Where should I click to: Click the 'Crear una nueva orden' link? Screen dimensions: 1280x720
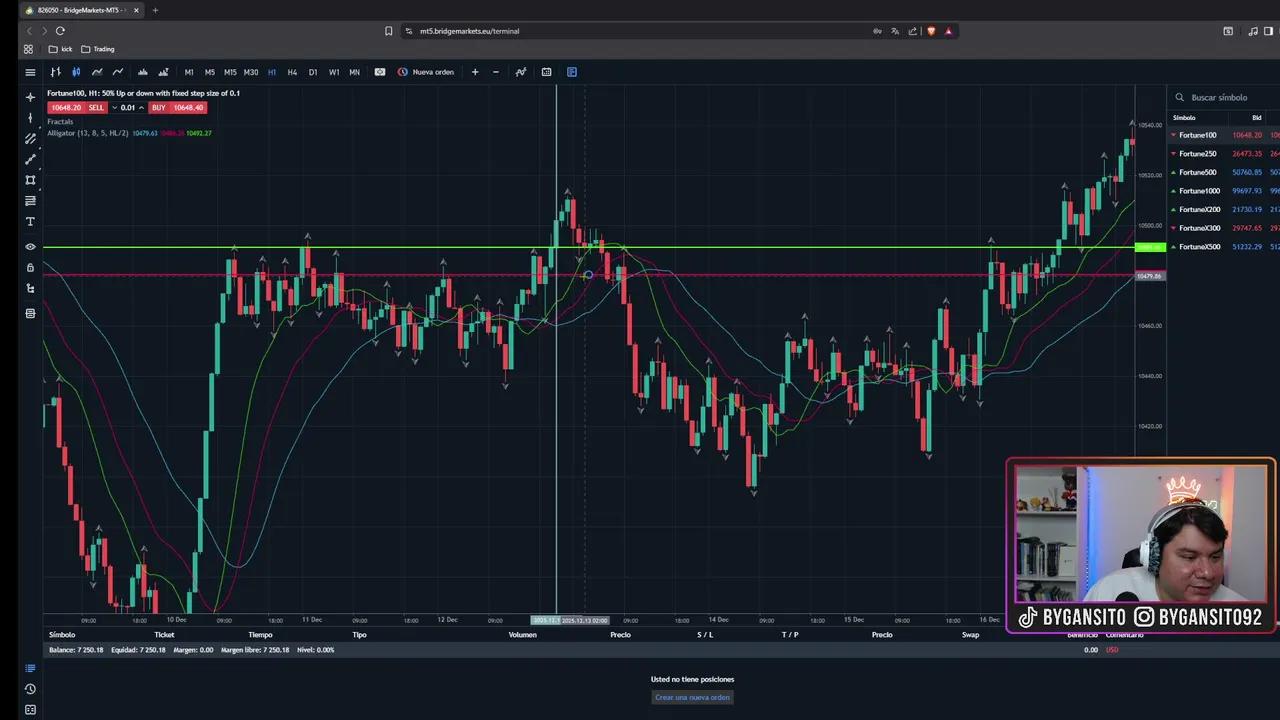click(692, 697)
